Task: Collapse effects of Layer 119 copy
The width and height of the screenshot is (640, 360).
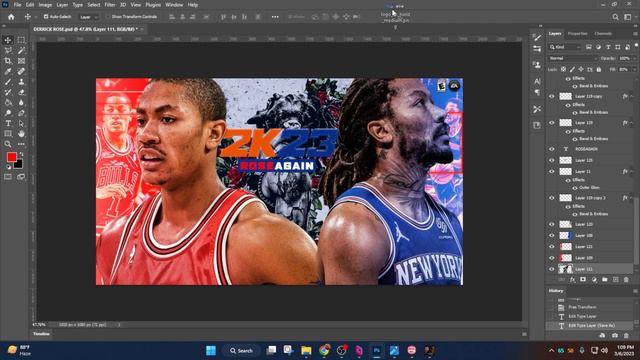Action: 631,96
